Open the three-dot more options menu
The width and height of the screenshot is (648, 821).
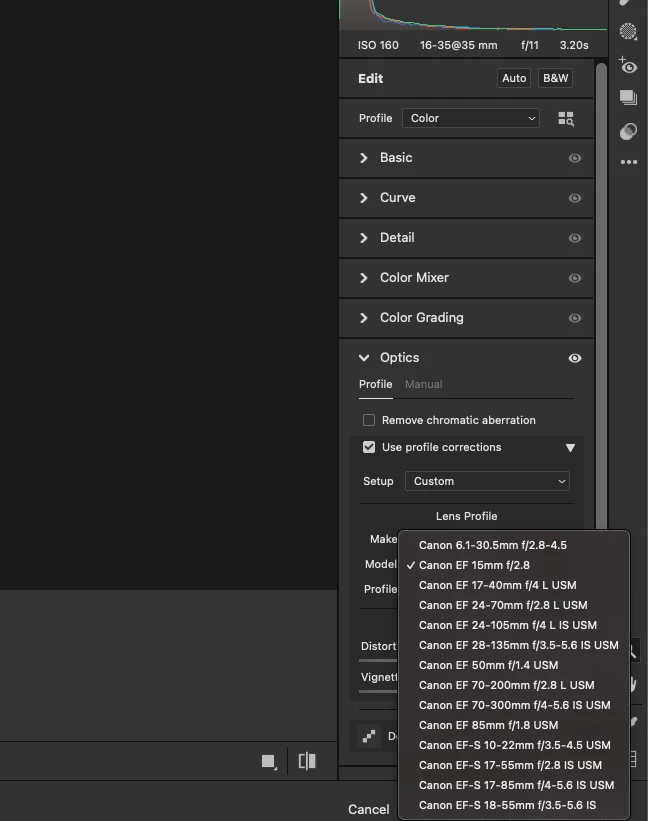629,162
